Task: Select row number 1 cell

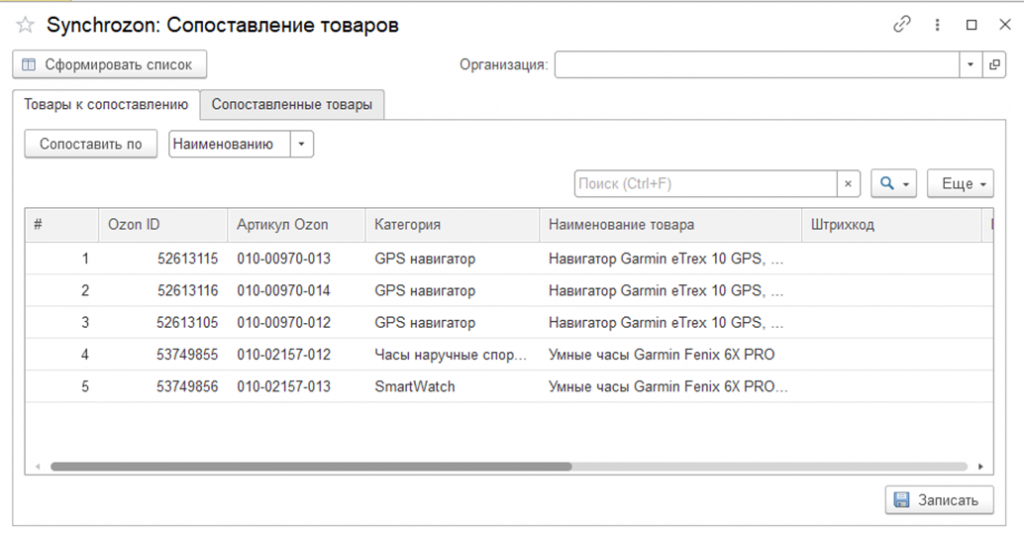Action: [x=62, y=259]
